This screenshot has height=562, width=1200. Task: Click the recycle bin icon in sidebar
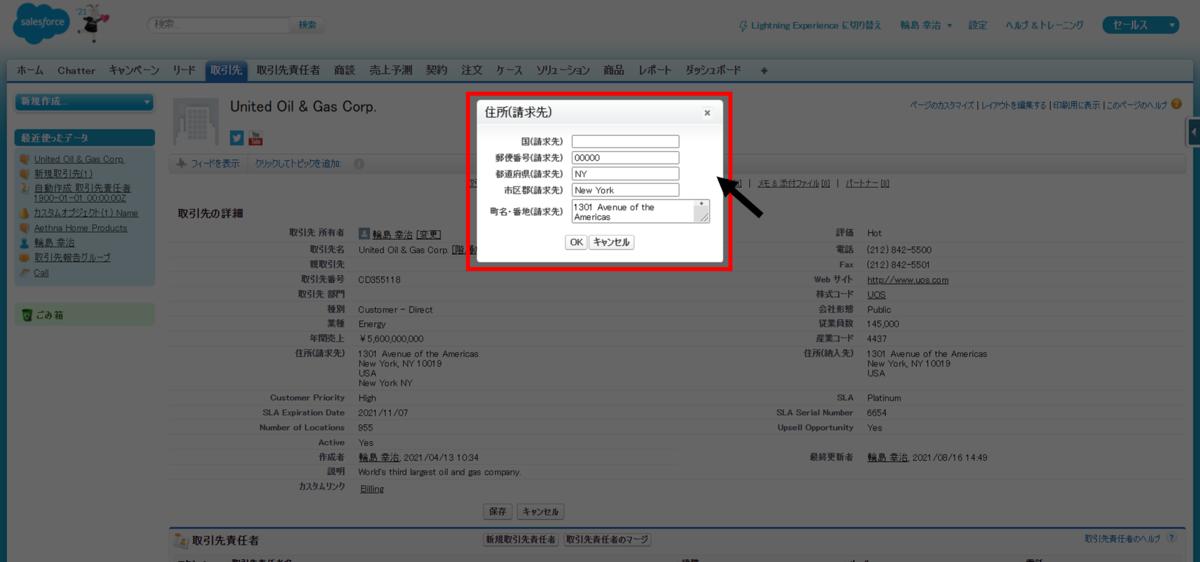pyautogui.click(x=27, y=315)
